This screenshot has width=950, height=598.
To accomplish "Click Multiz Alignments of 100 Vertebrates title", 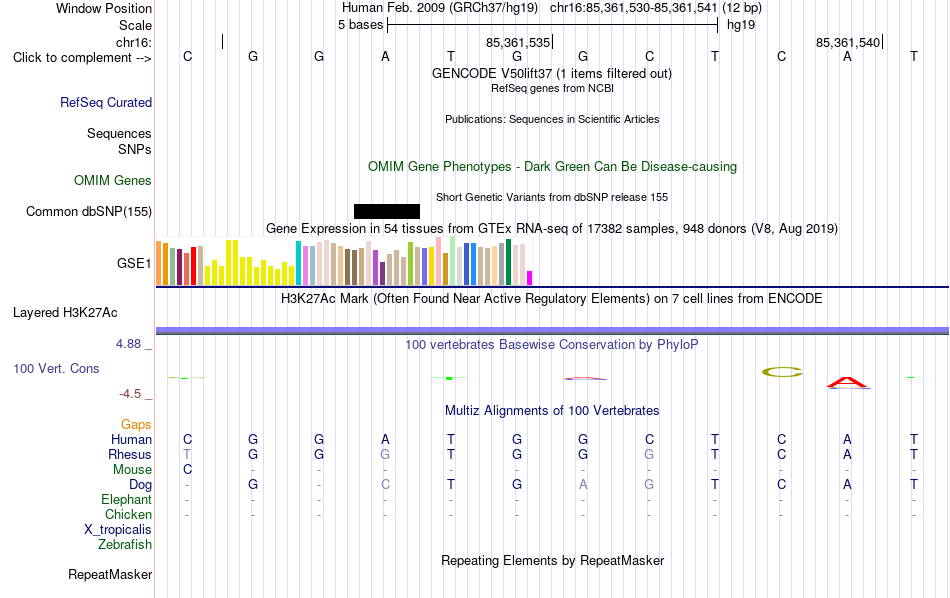I will [x=552, y=411].
